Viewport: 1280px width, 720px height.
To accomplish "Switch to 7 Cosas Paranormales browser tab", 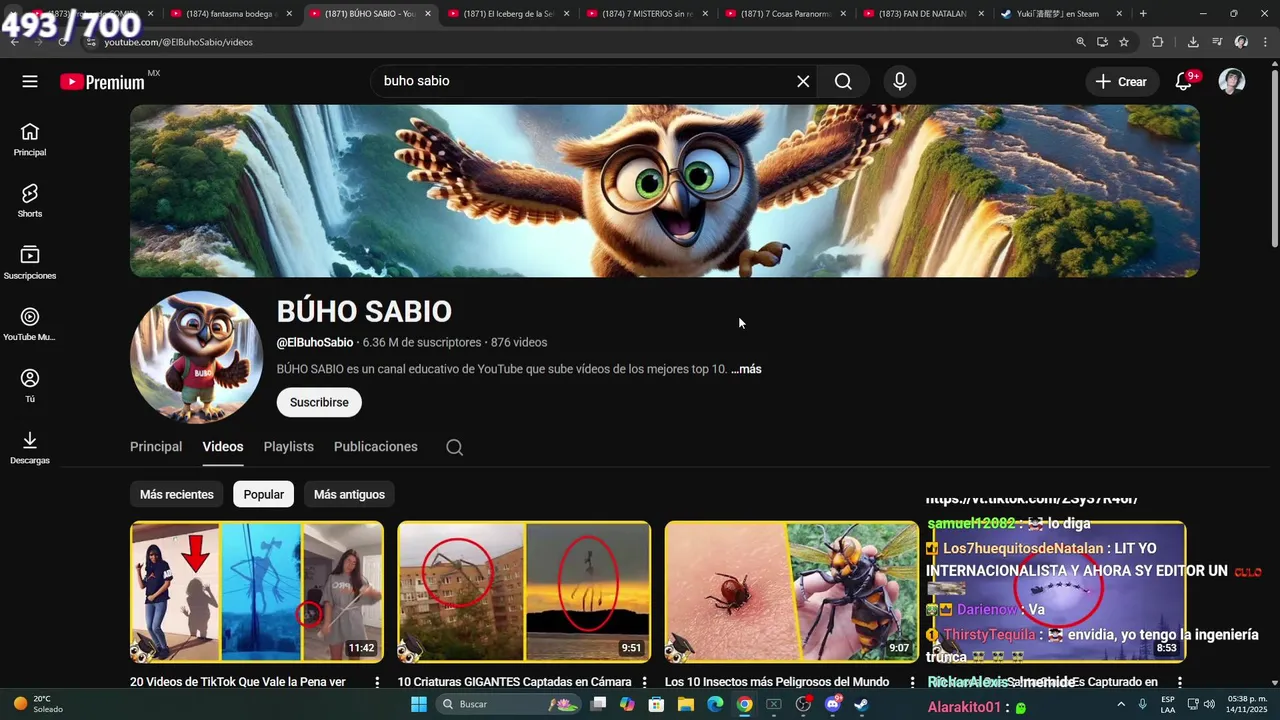I will [783, 14].
